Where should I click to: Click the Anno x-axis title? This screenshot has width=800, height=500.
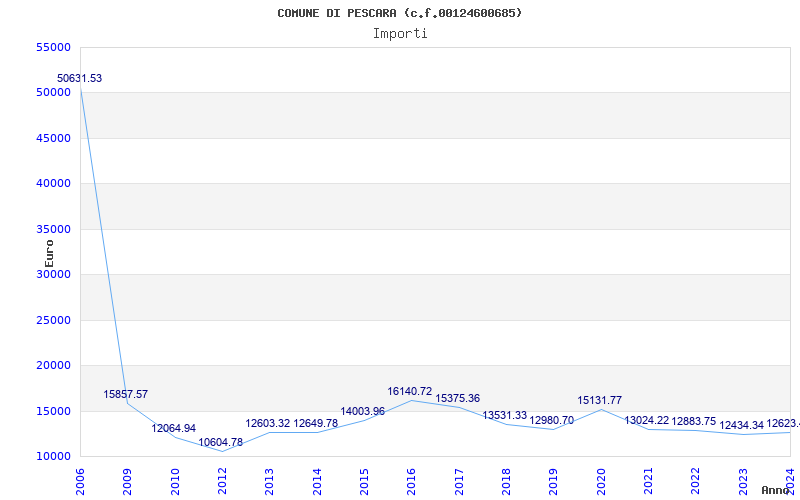tap(775, 490)
